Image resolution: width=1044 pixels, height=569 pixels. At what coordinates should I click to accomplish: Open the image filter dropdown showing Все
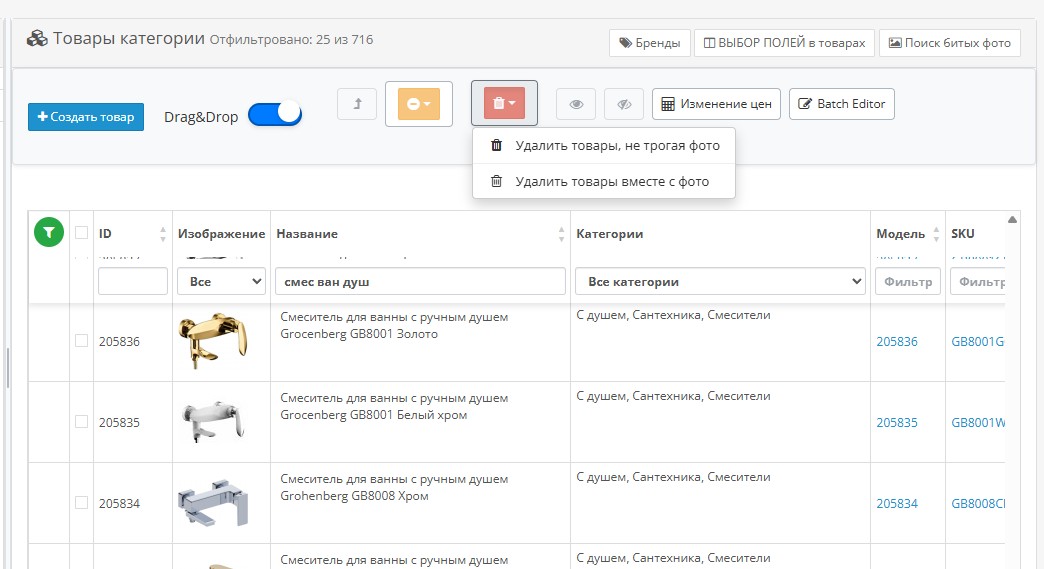(221, 282)
